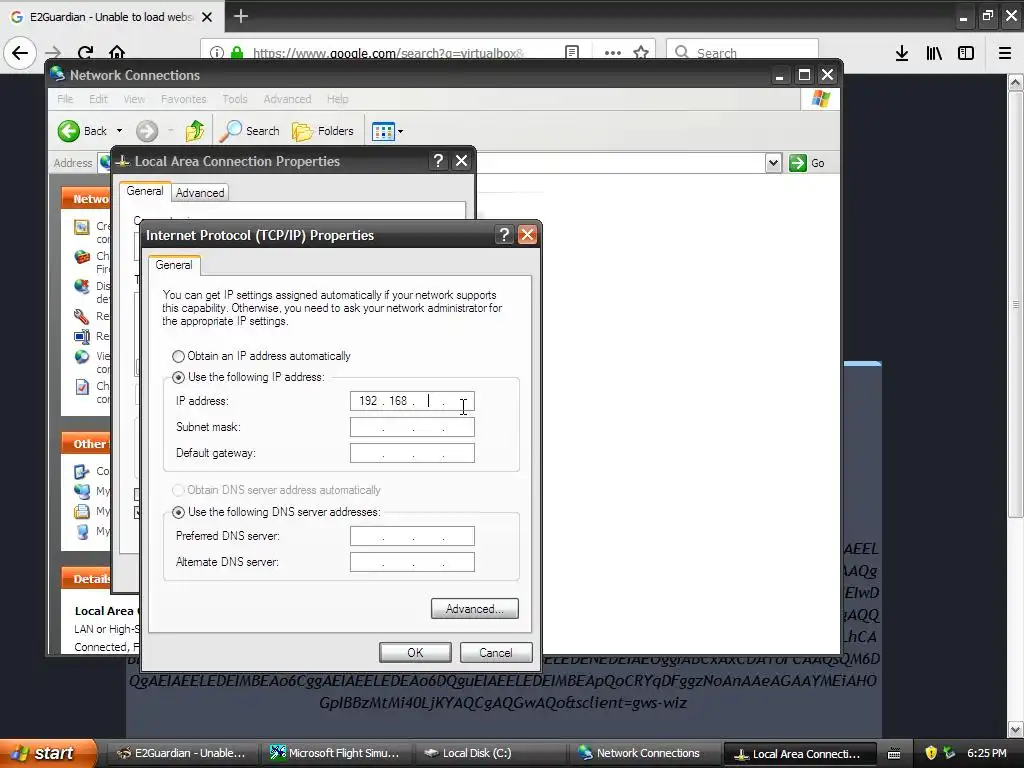This screenshot has width=1024, height=768.
Task: Open Firefox library icon
Action: tap(934, 53)
